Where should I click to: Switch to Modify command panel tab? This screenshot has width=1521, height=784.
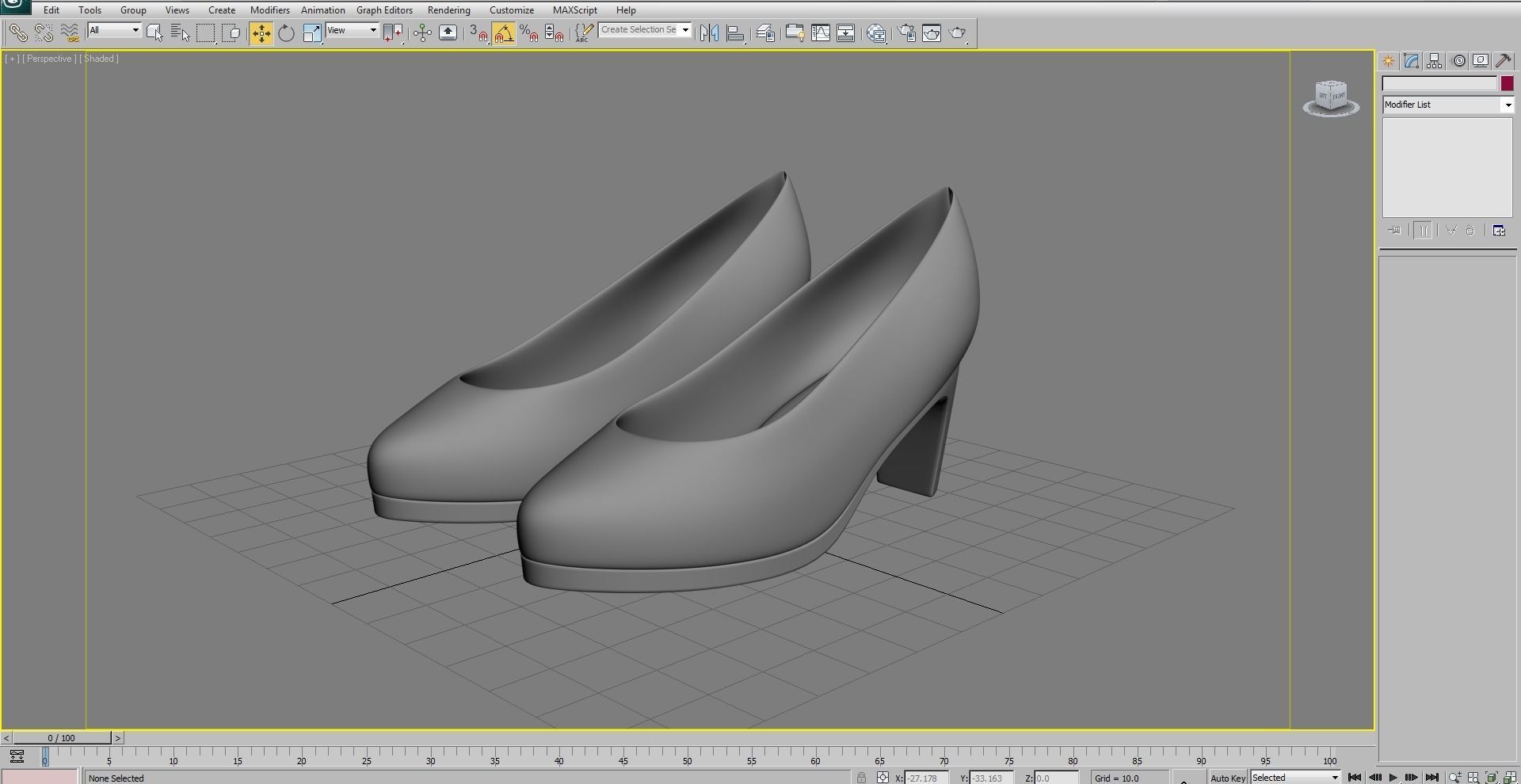1412,61
